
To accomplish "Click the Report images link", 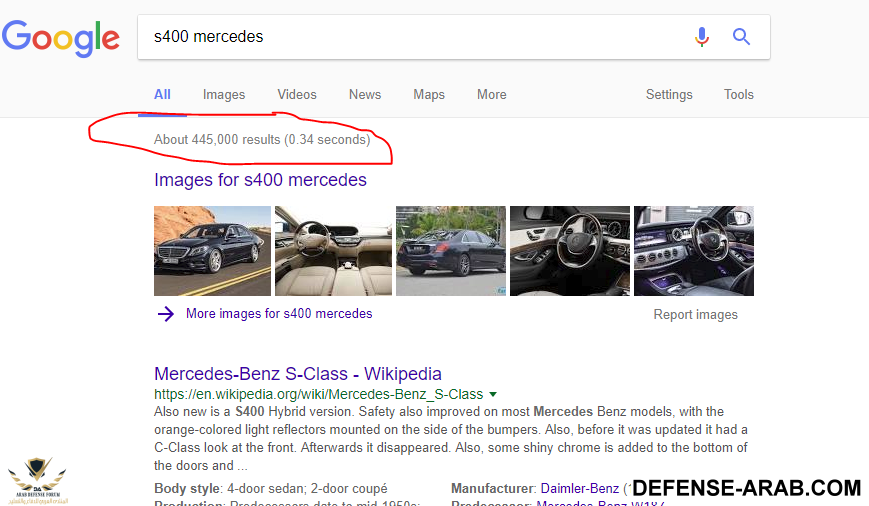I will coord(695,314).
